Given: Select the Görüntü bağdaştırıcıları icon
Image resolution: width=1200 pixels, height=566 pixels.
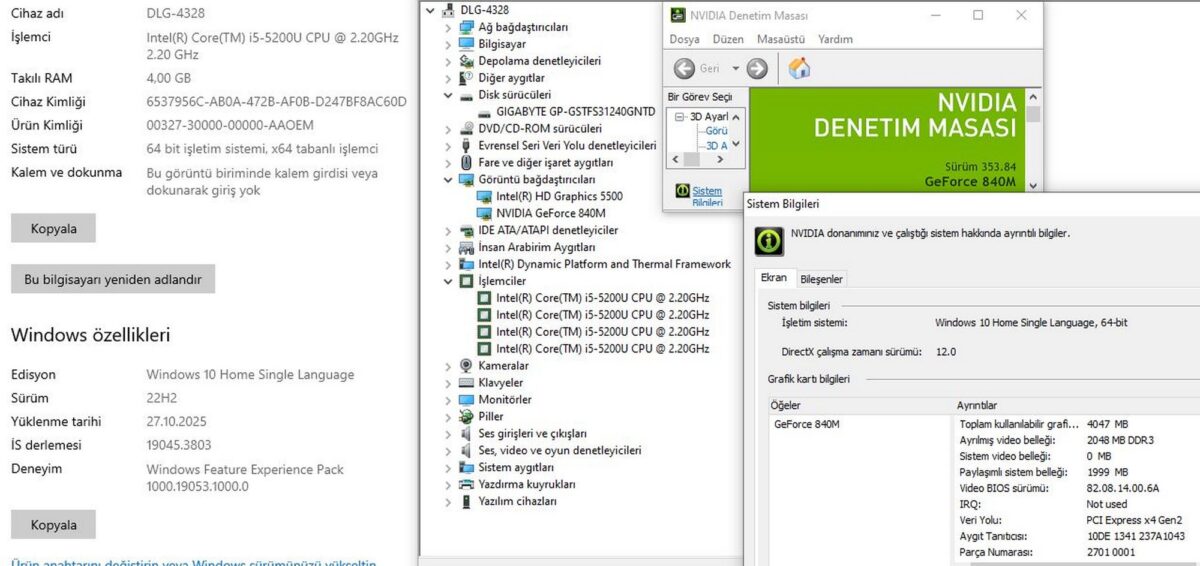Looking at the screenshot, I should click(x=466, y=180).
